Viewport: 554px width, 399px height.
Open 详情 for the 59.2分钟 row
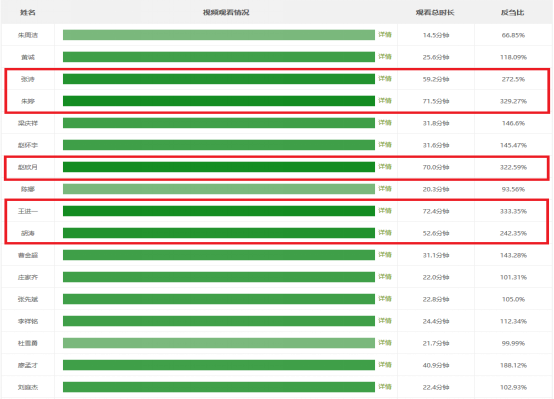pos(385,78)
